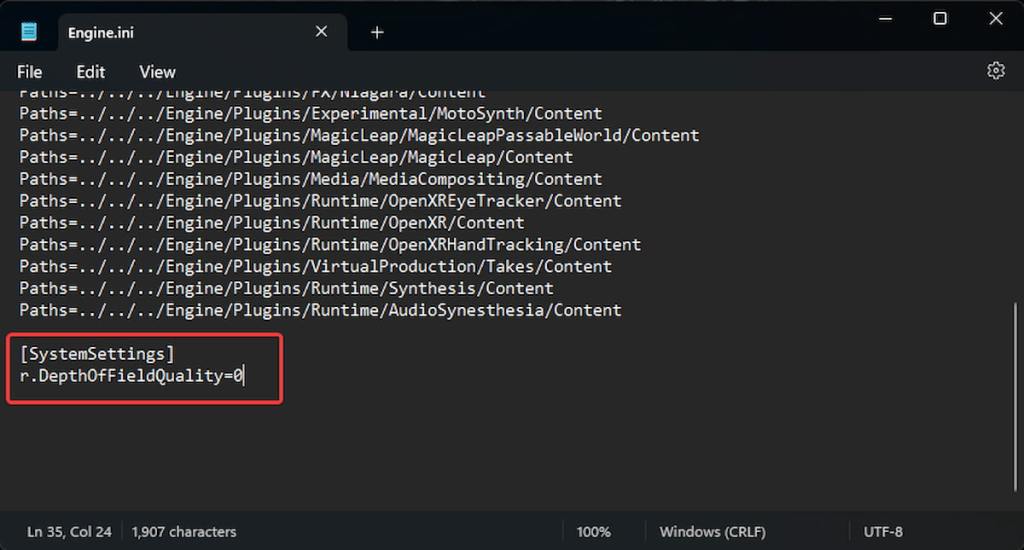This screenshot has height=550, width=1024.
Task: Open the File menu
Action: 29,72
